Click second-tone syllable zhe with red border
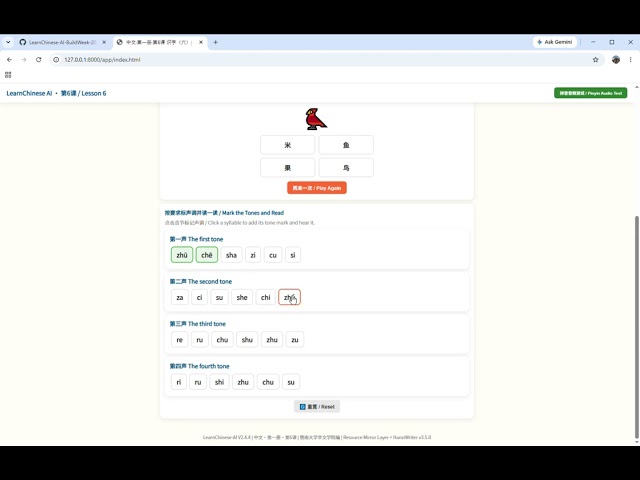640x480 pixels. (289, 298)
